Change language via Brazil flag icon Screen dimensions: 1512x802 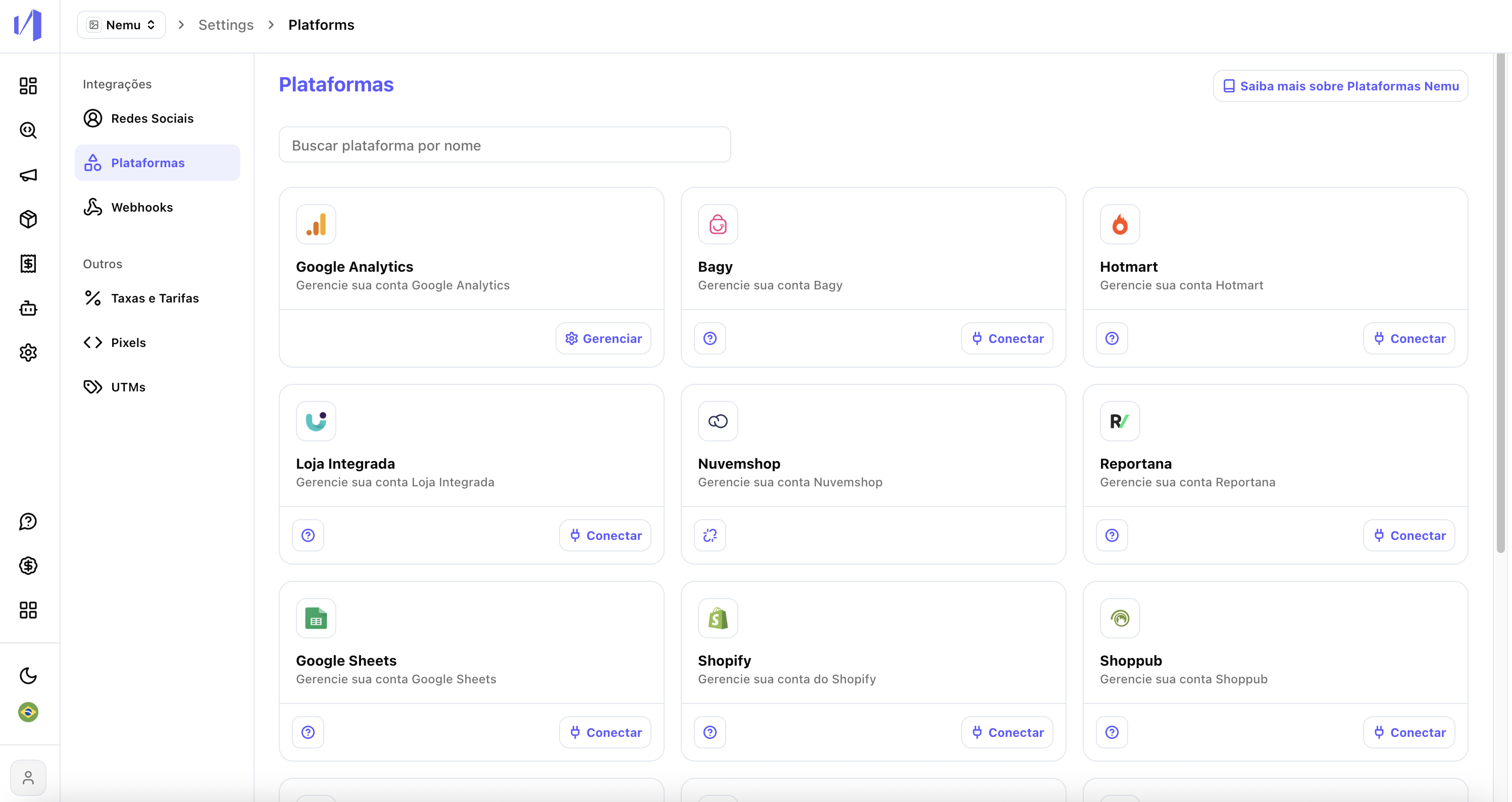[28, 712]
